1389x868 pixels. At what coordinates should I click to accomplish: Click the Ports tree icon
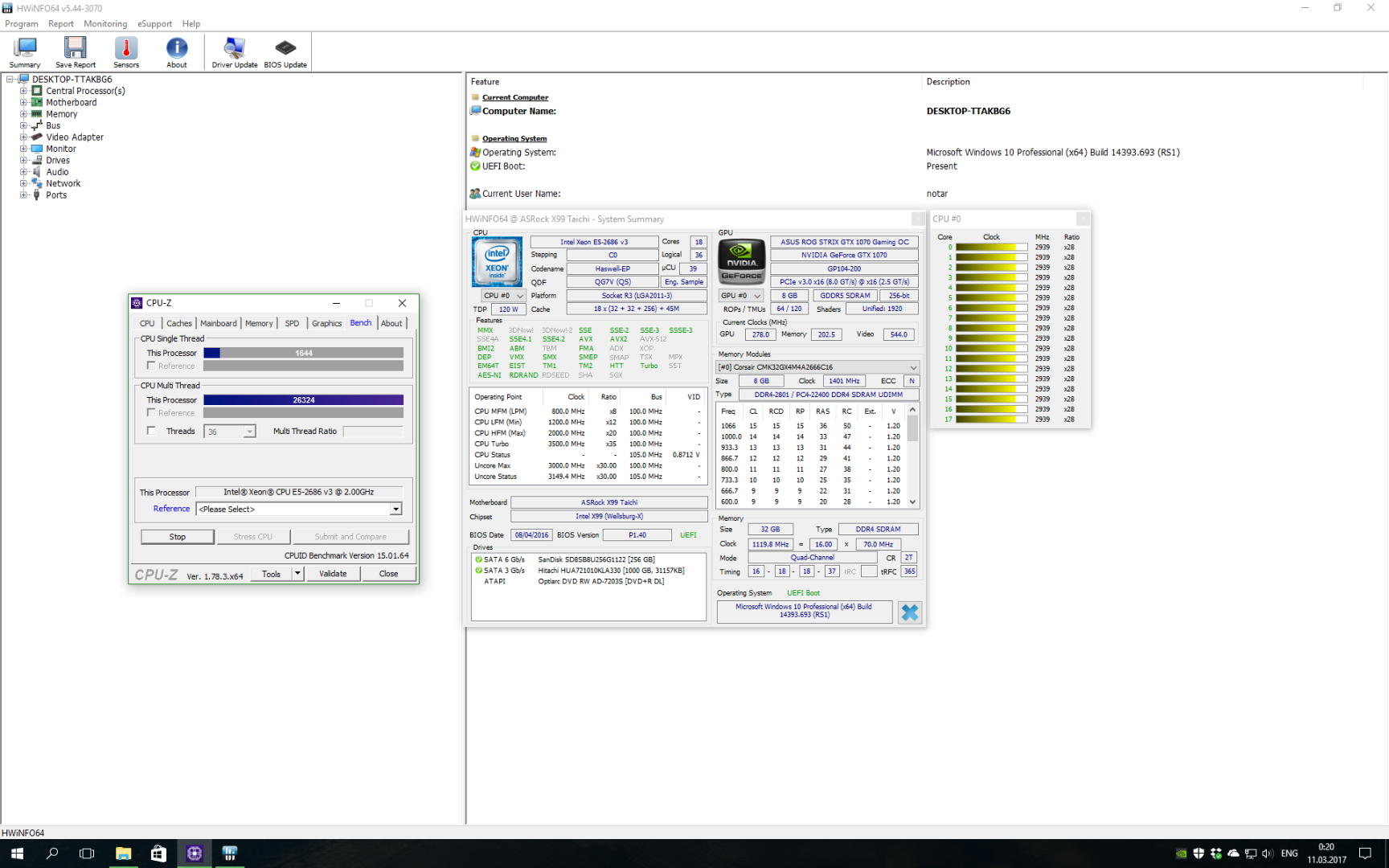36,194
